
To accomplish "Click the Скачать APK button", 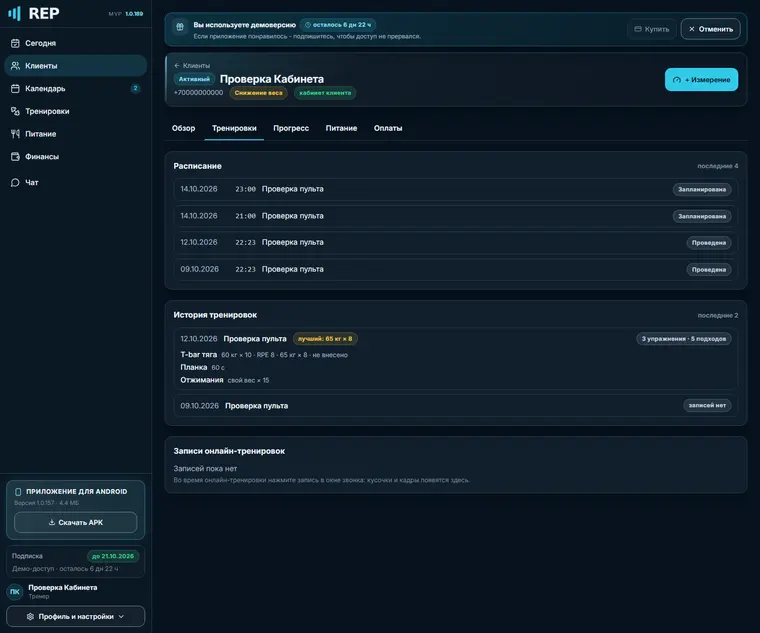I will pyautogui.click(x=76, y=522).
